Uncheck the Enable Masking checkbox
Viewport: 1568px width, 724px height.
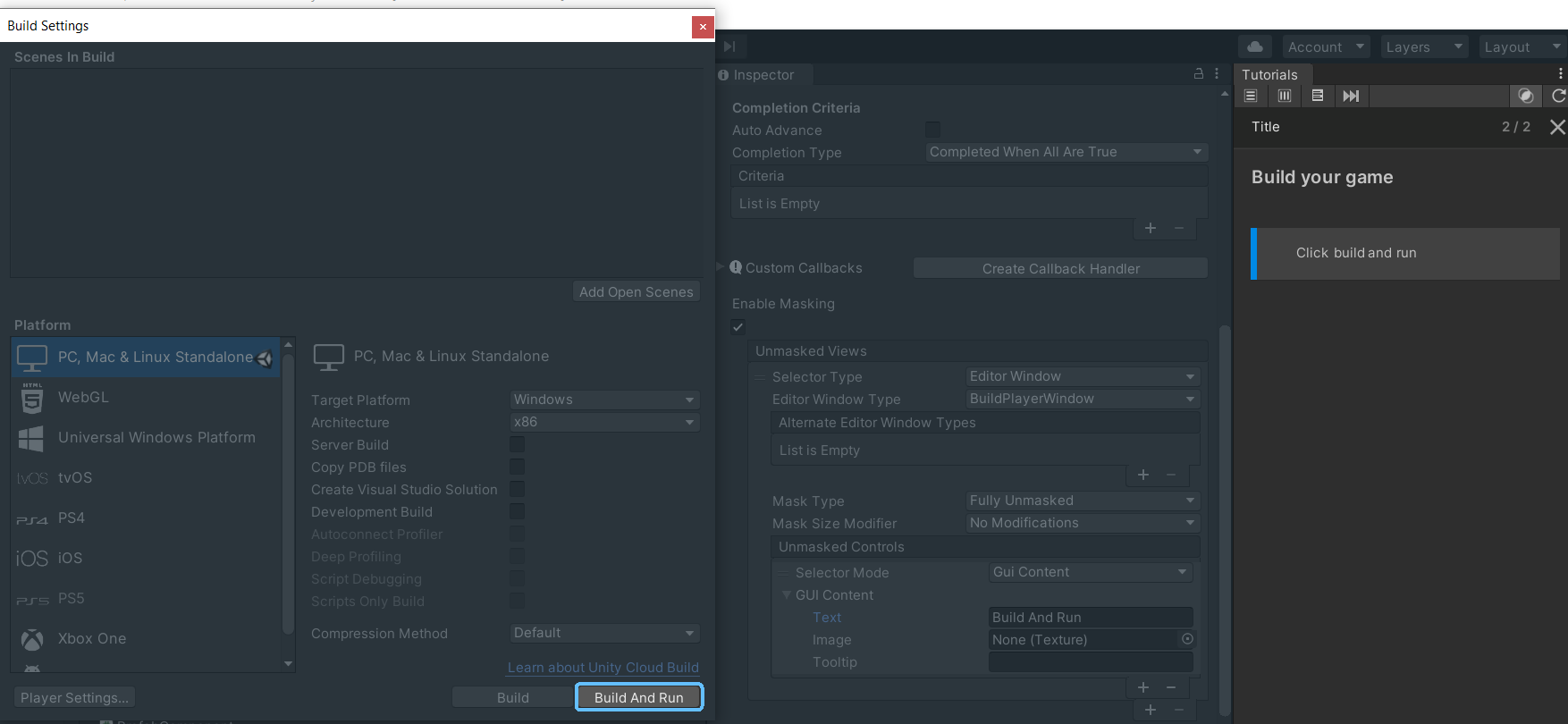pyautogui.click(x=738, y=326)
